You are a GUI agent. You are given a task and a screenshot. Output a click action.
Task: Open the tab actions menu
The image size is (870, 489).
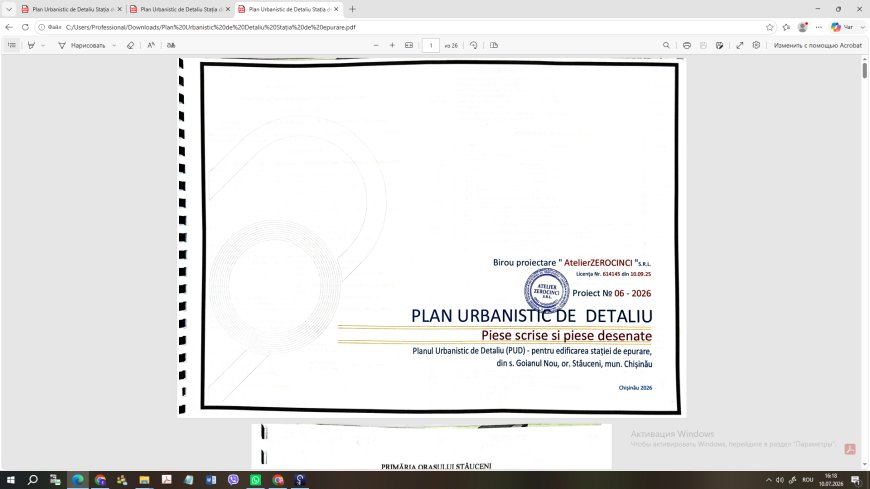[x=9, y=9]
